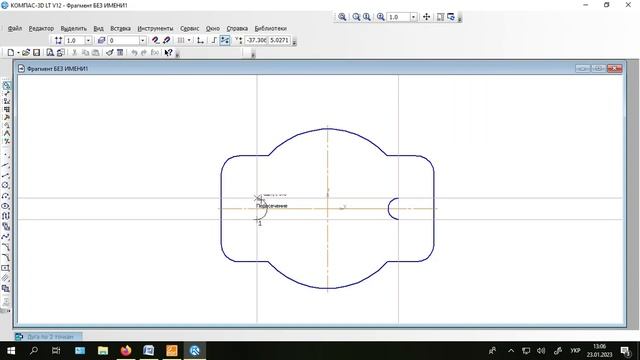
Task: Toggle the orthogonal drawing mode icon
Action: pyautogui.click(x=214, y=40)
